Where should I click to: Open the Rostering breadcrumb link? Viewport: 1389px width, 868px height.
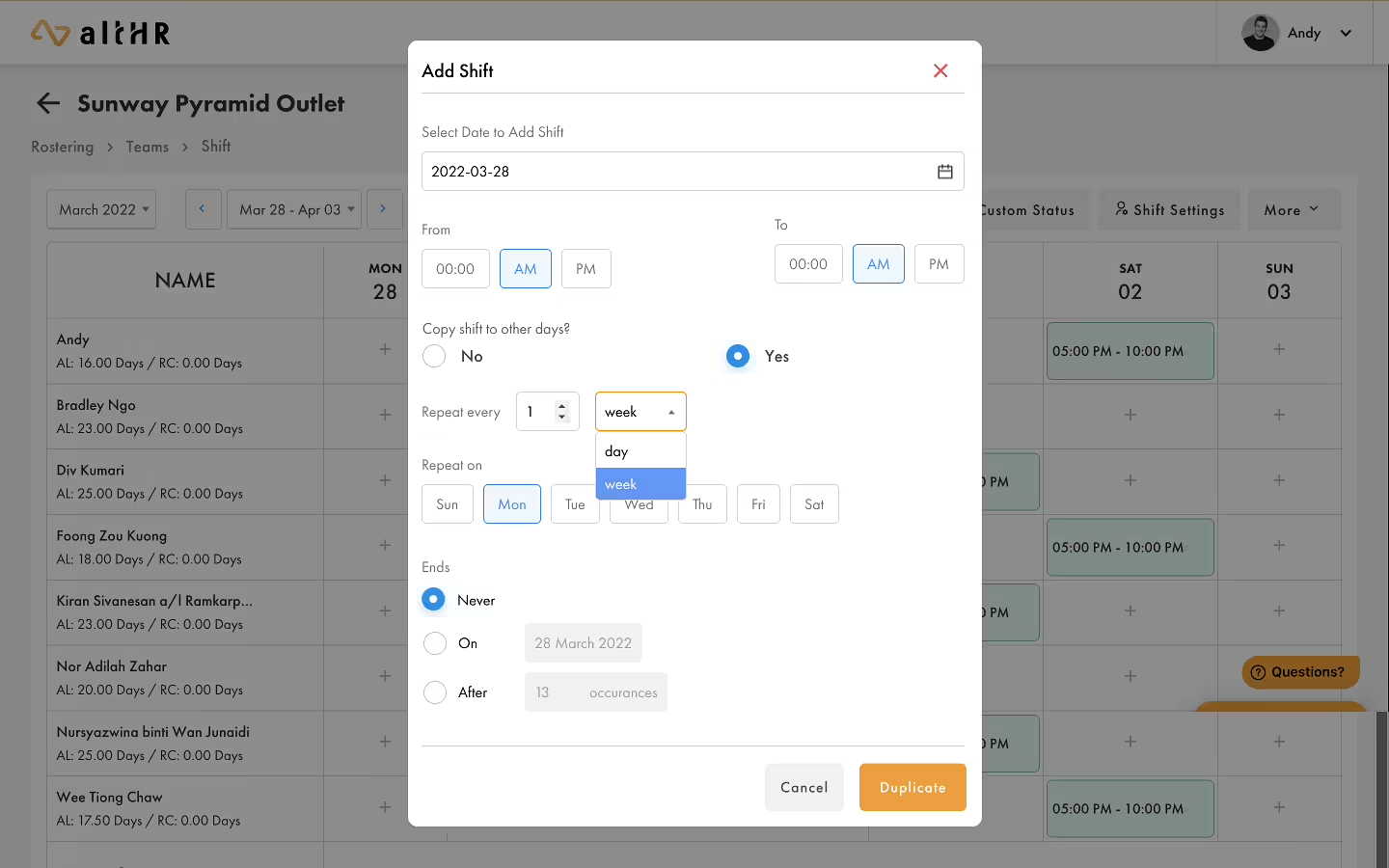pos(63,147)
